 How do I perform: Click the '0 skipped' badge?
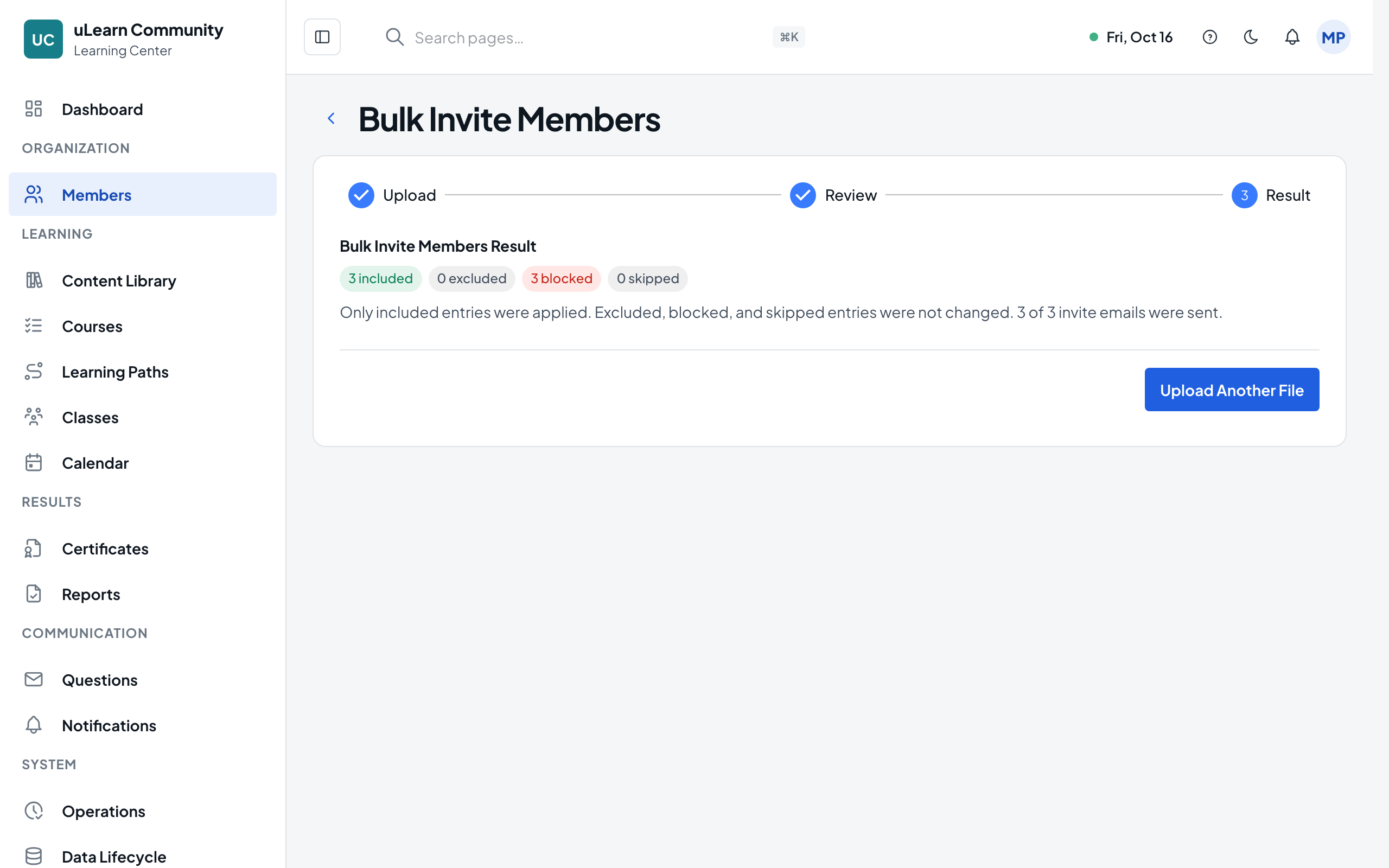click(x=647, y=278)
